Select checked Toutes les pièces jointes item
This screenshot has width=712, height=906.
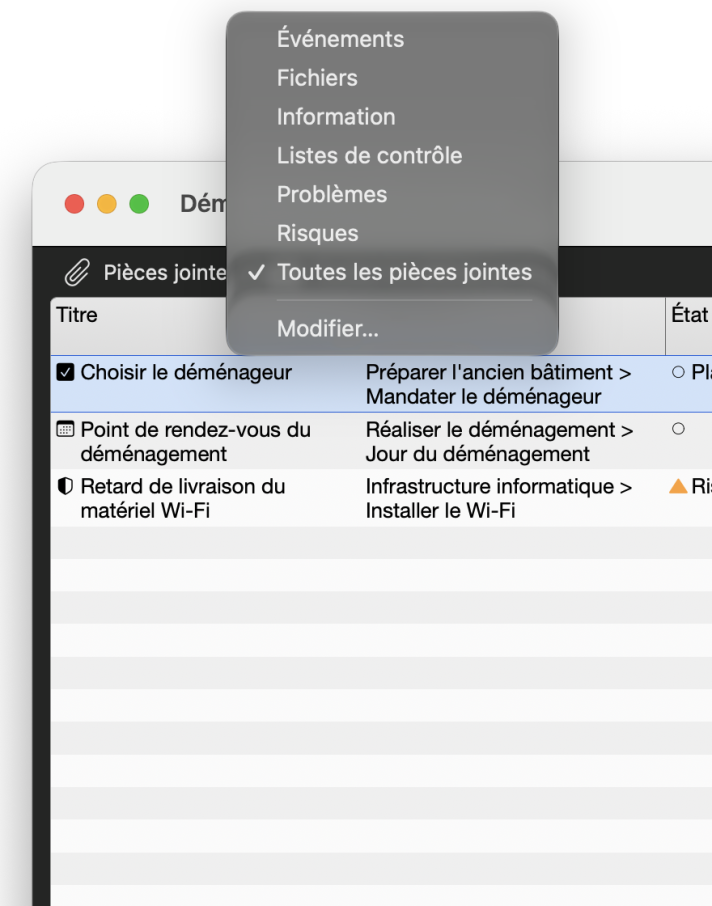[x=392, y=272]
